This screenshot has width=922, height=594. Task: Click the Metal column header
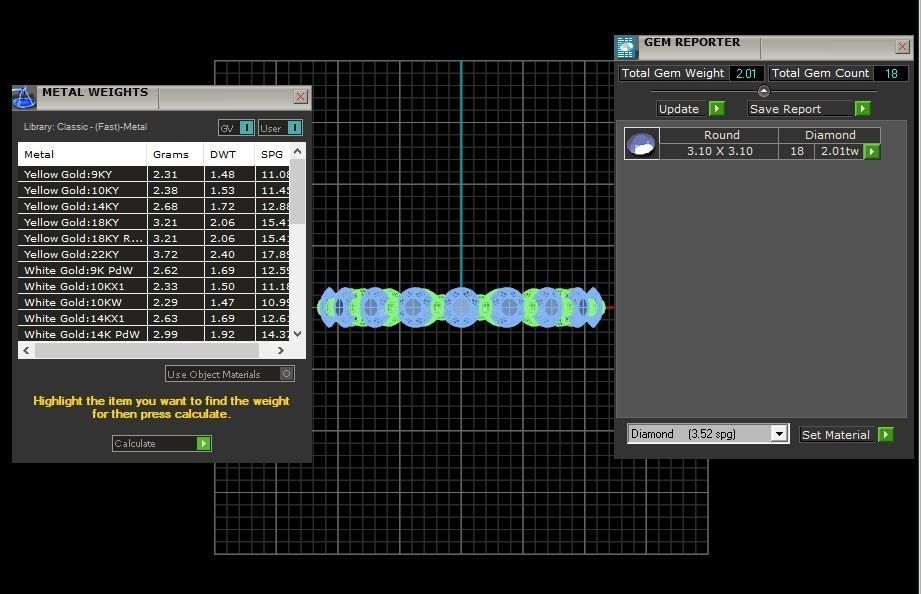coord(82,154)
